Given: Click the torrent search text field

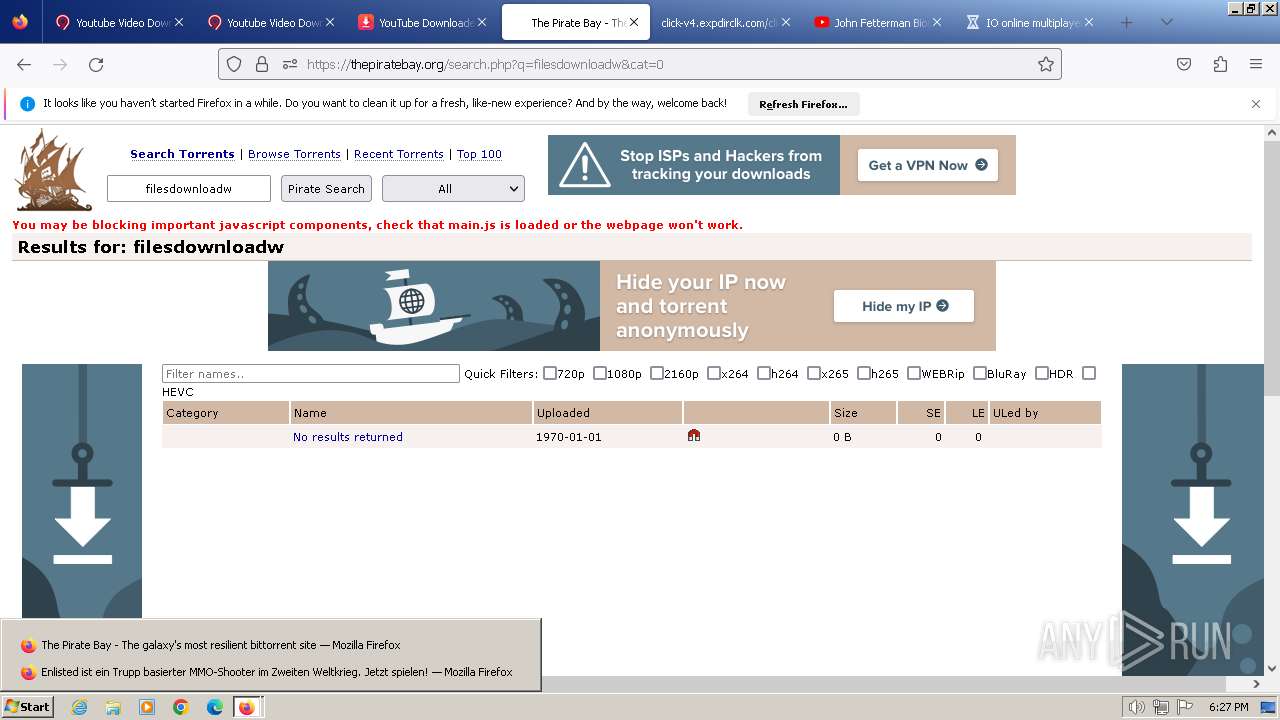Looking at the screenshot, I should [189, 188].
